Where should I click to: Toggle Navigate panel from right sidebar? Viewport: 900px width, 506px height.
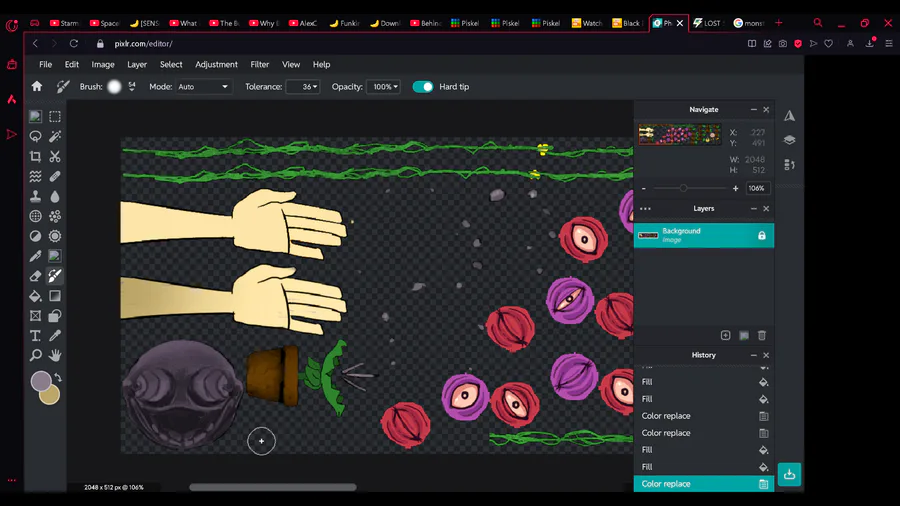coord(789,116)
